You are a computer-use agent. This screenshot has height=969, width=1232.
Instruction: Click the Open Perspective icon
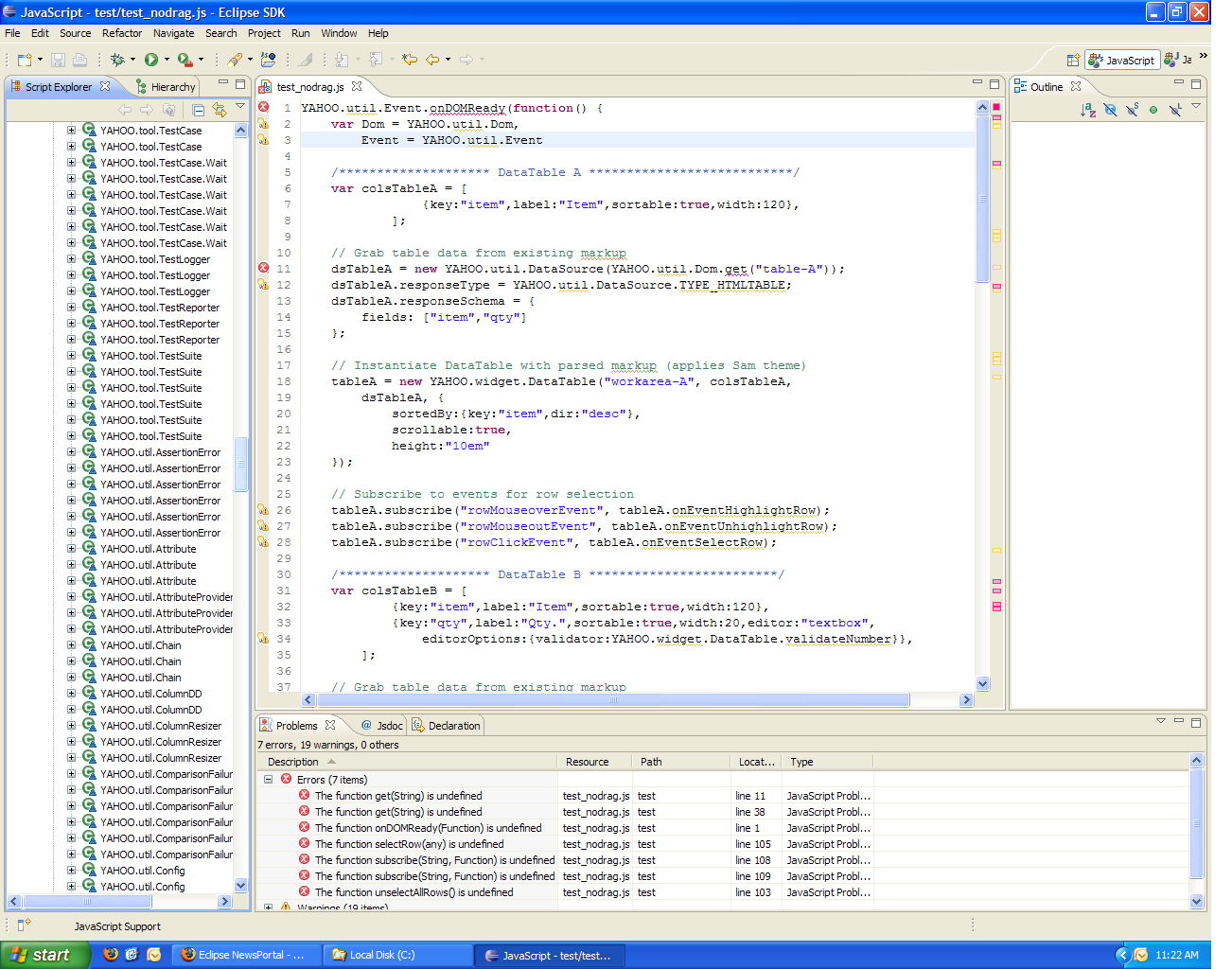click(x=1073, y=60)
